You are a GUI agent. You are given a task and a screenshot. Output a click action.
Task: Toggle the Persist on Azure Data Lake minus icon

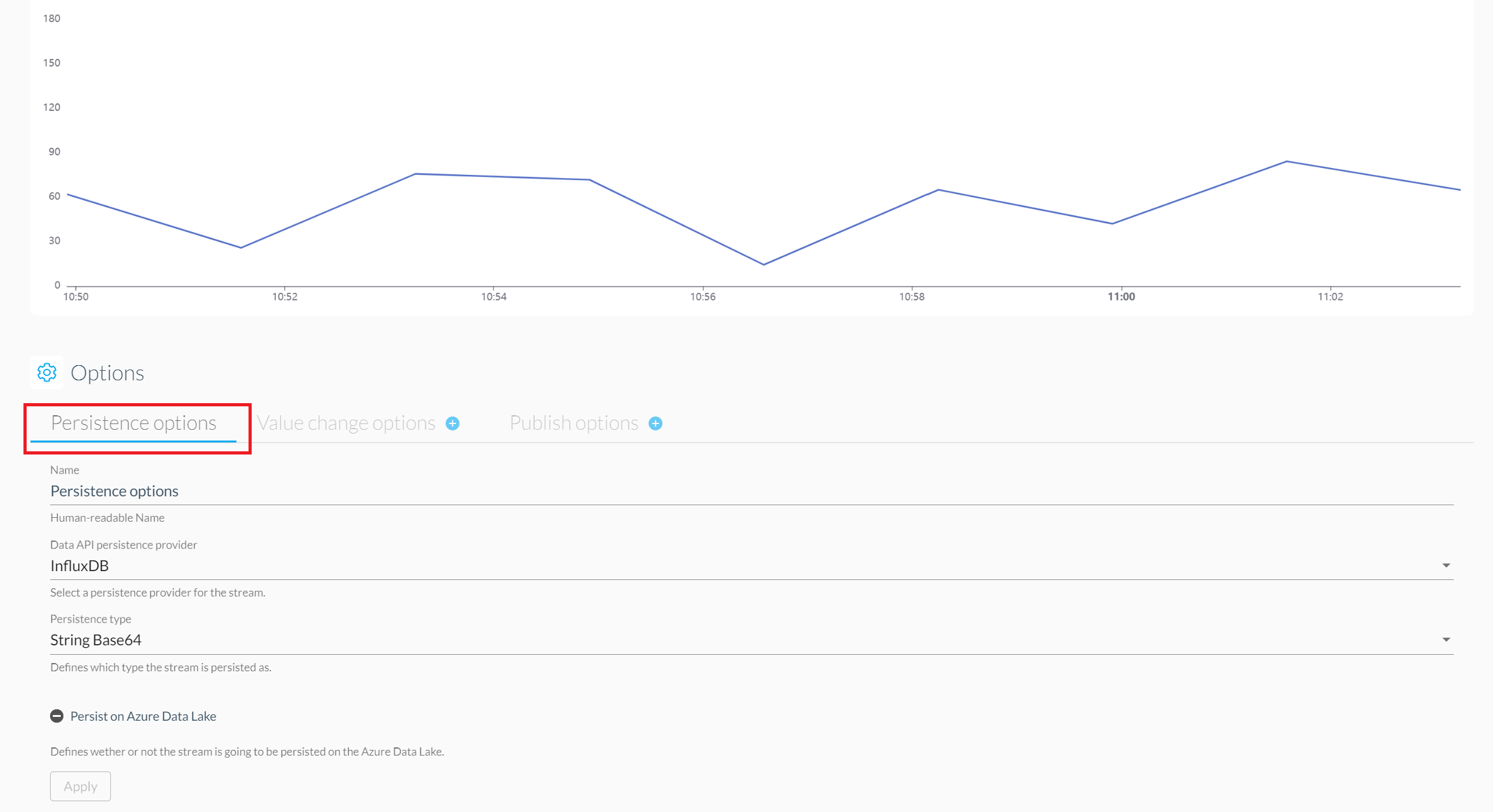pos(57,716)
